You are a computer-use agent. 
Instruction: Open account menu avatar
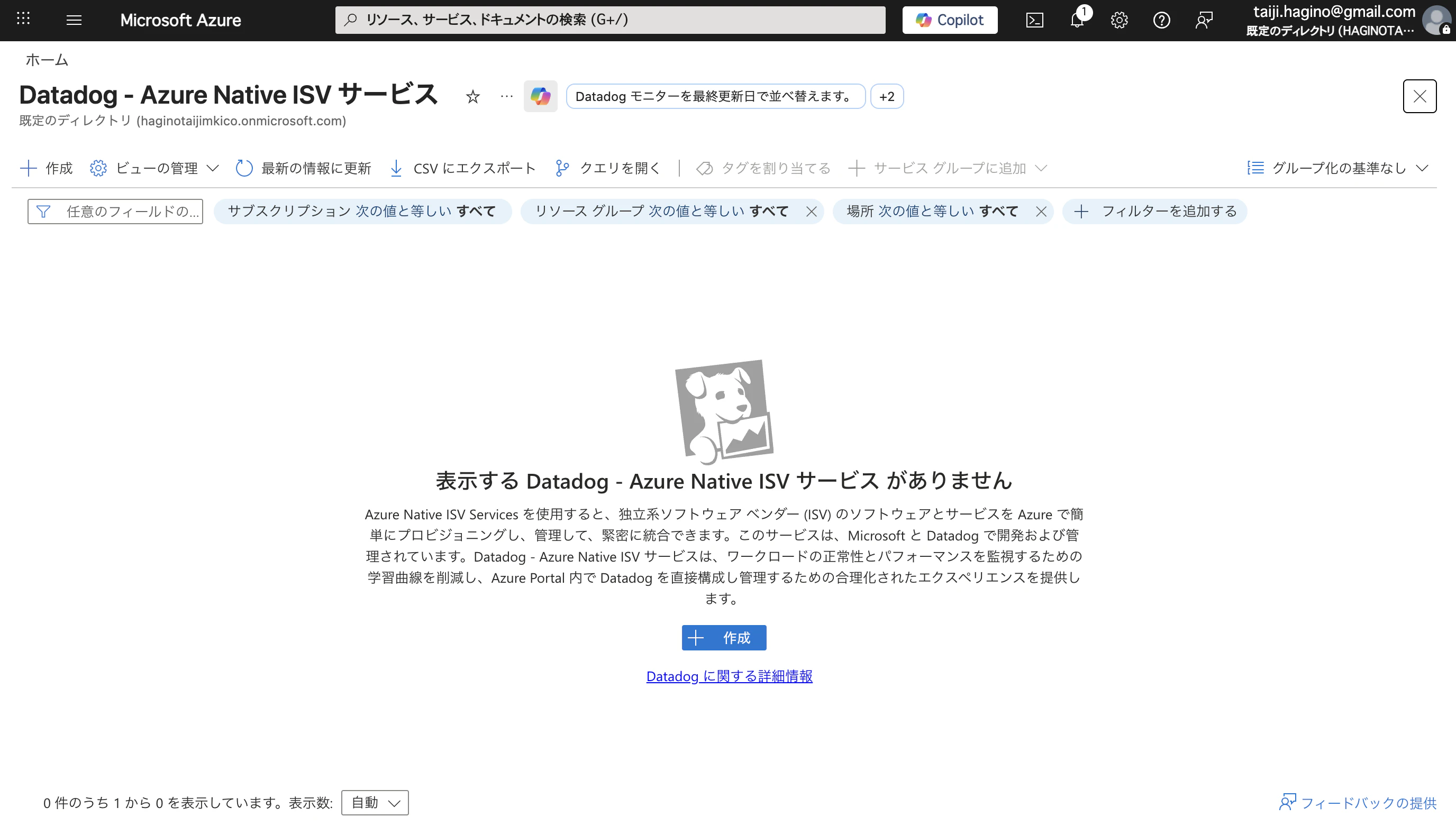pyautogui.click(x=1437, y=21)
